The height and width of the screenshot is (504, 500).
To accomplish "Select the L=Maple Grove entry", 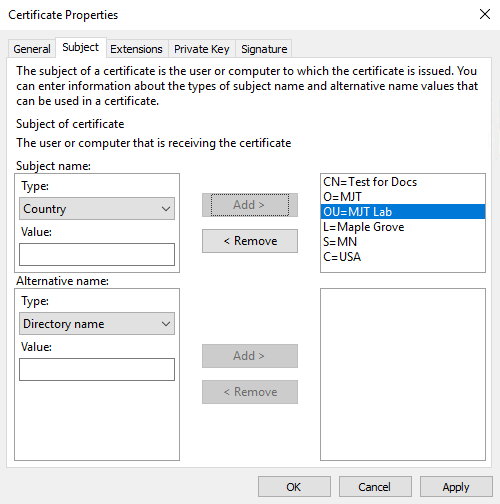I will [x=403, y=227].
